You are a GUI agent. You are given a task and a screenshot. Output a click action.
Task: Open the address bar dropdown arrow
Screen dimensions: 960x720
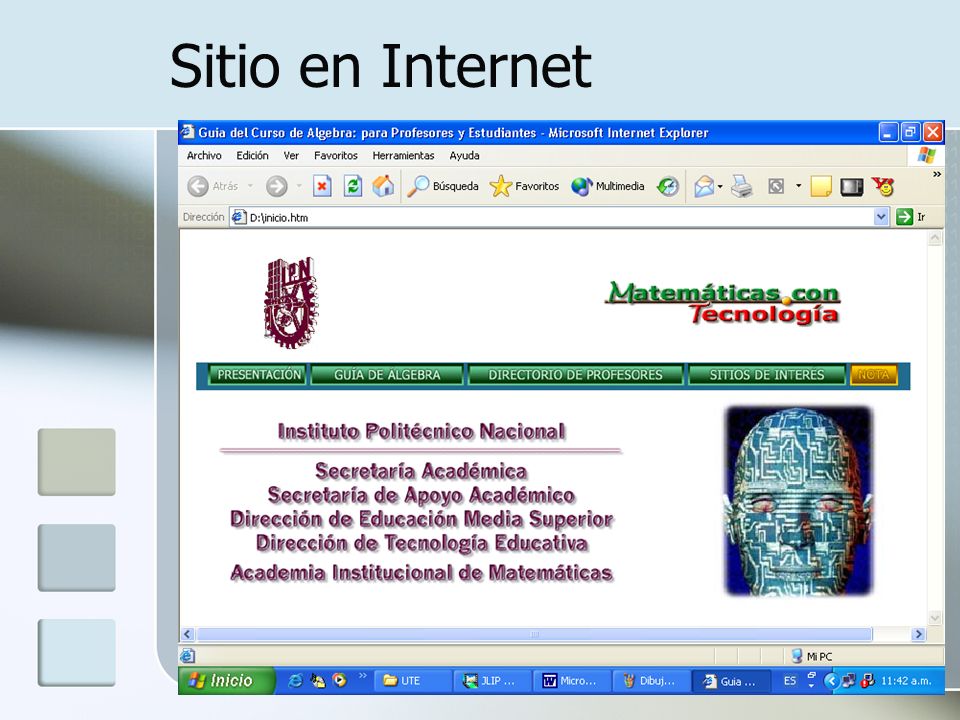[880, 217]
